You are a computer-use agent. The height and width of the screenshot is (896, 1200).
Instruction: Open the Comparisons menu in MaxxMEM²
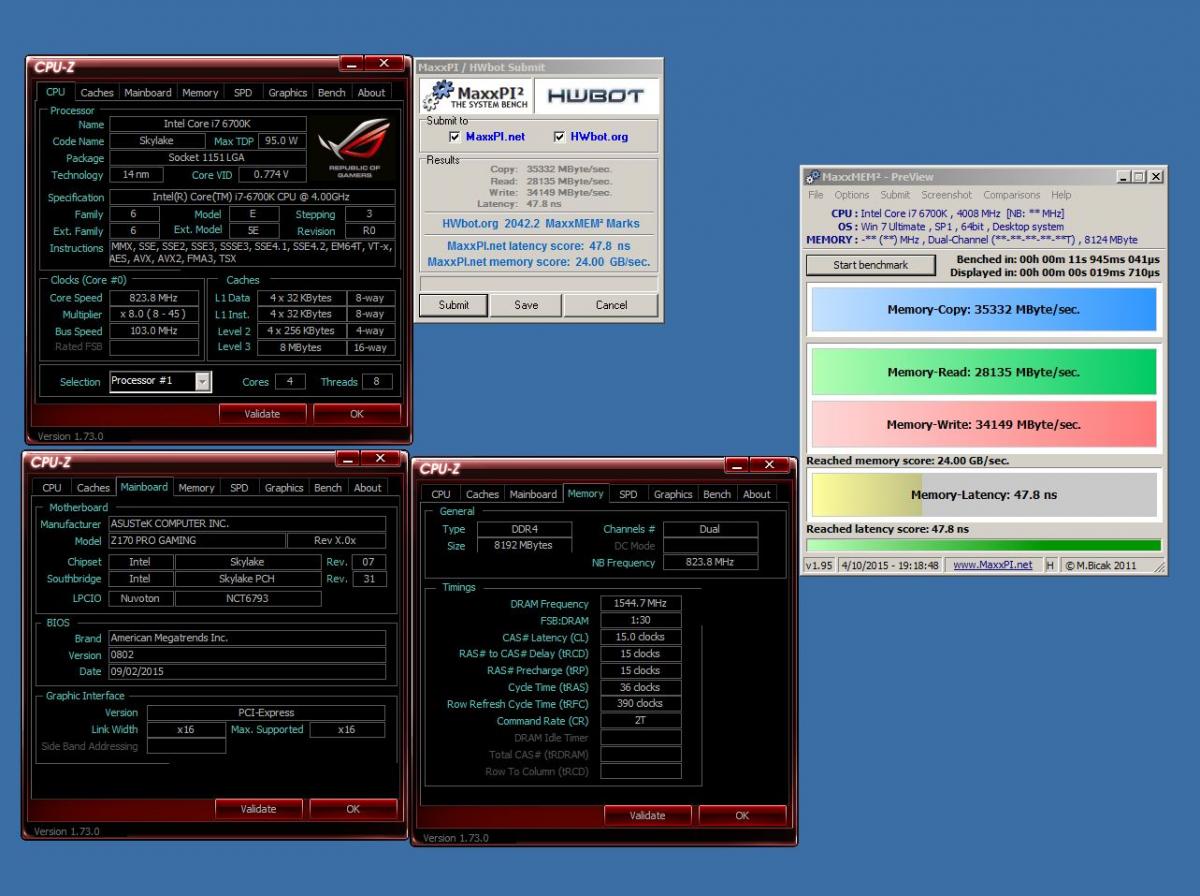(1012, 195)
